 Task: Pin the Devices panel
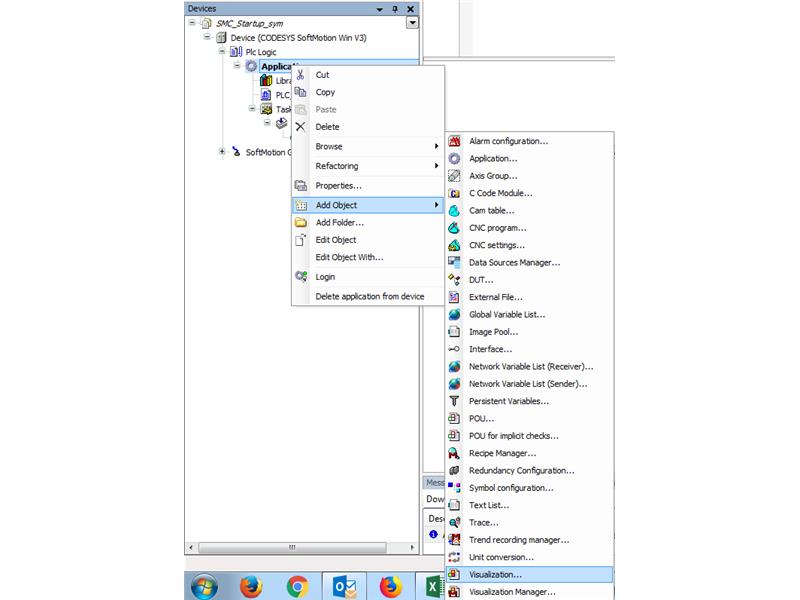click(x=395, y=9)
